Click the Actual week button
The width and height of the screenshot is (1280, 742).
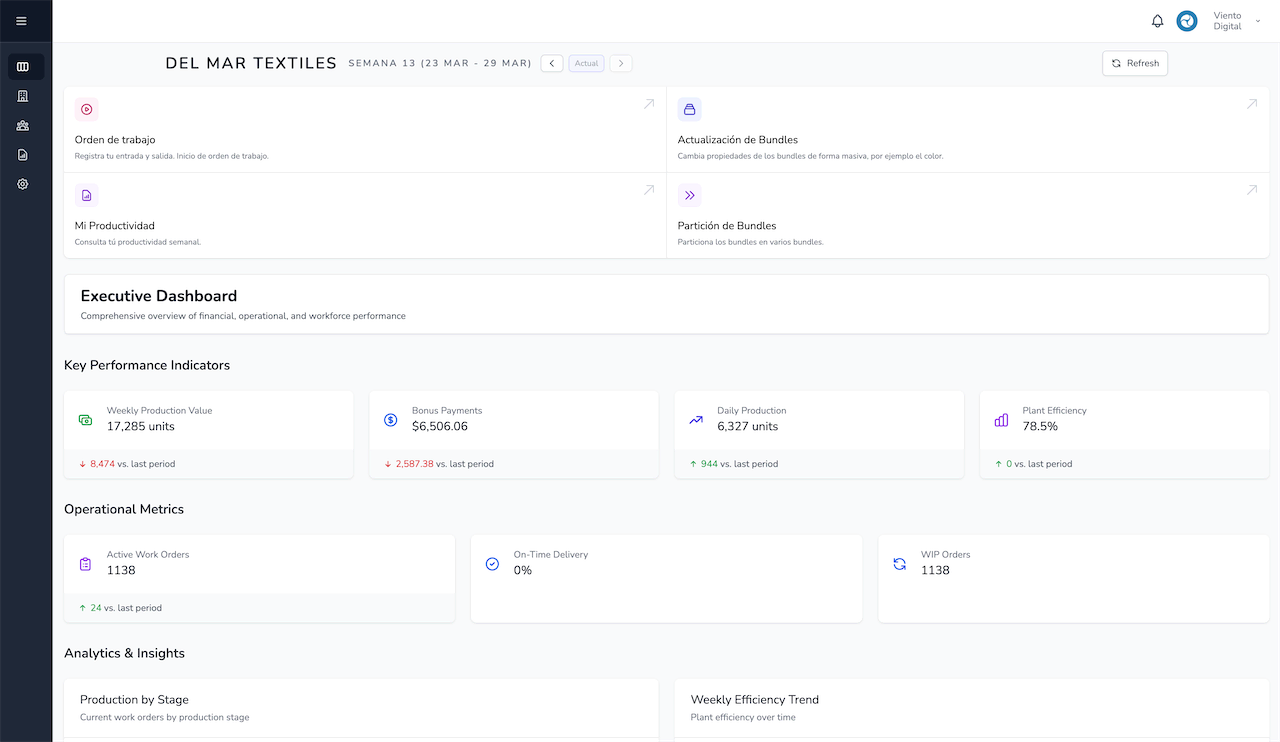click(586, 63)
